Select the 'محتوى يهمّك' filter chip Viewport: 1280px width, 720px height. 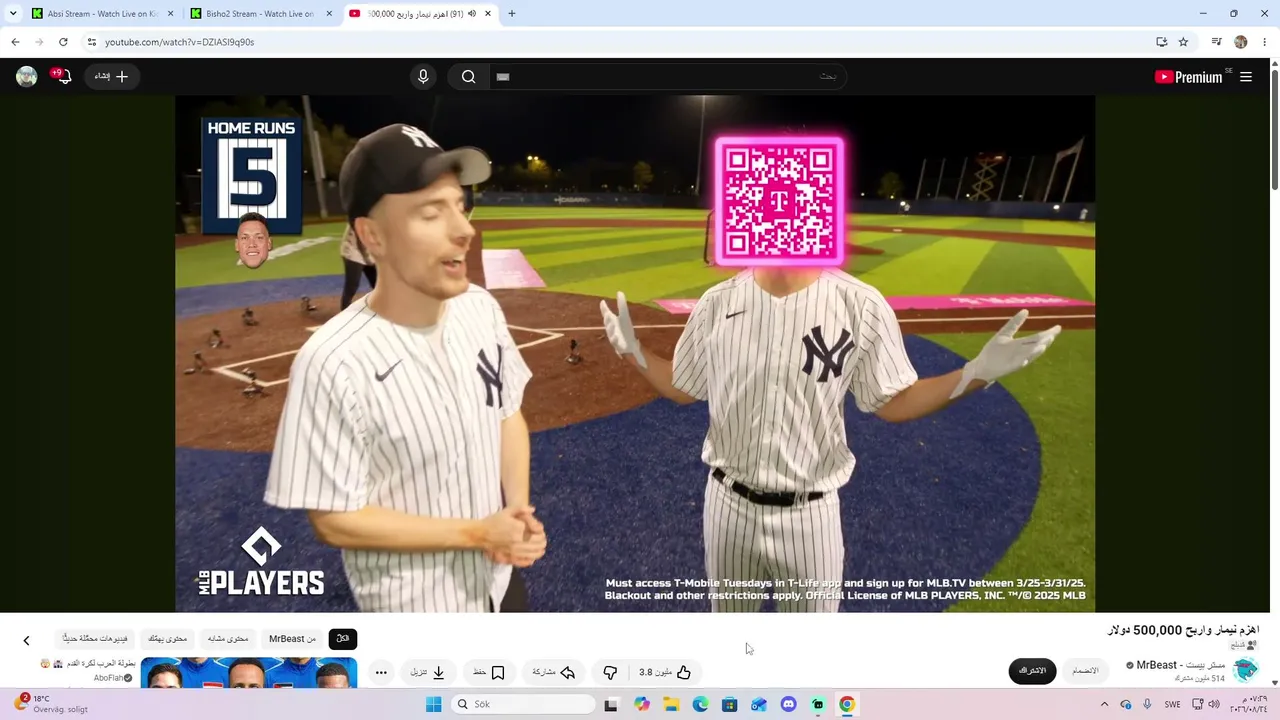pos(168,639)
